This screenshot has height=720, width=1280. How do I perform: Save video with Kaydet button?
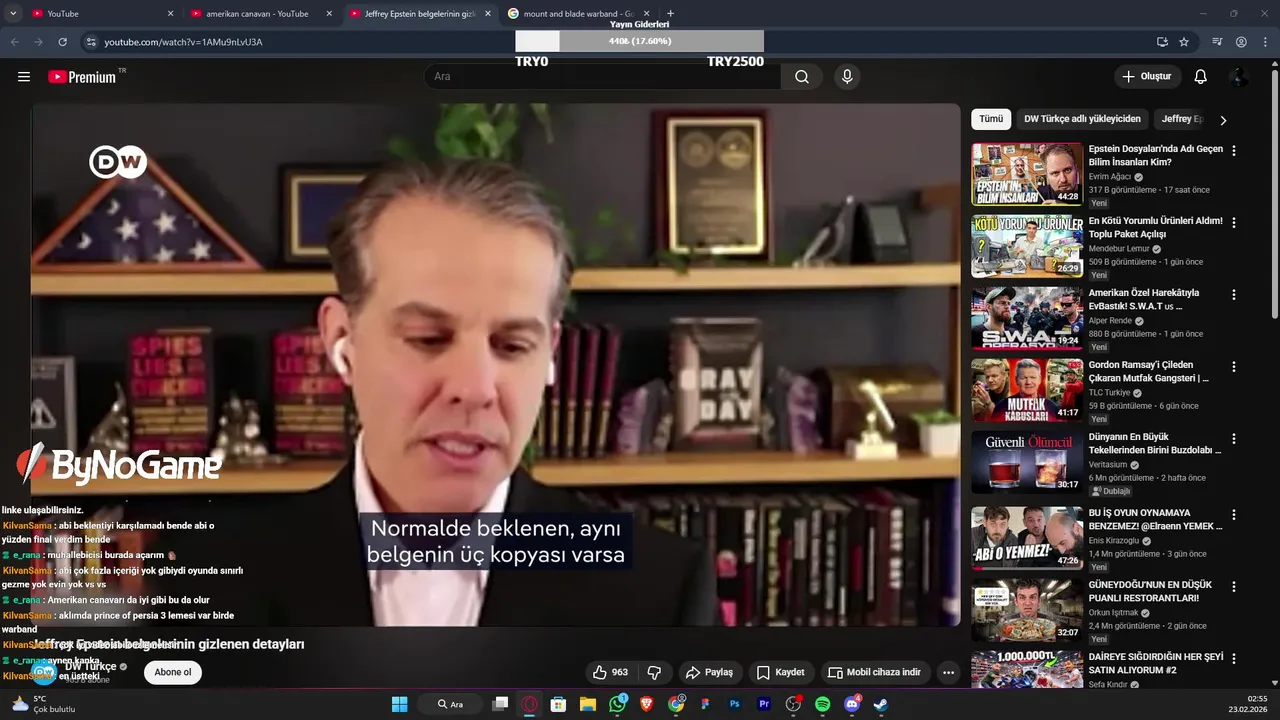click(x=781, y=673)
